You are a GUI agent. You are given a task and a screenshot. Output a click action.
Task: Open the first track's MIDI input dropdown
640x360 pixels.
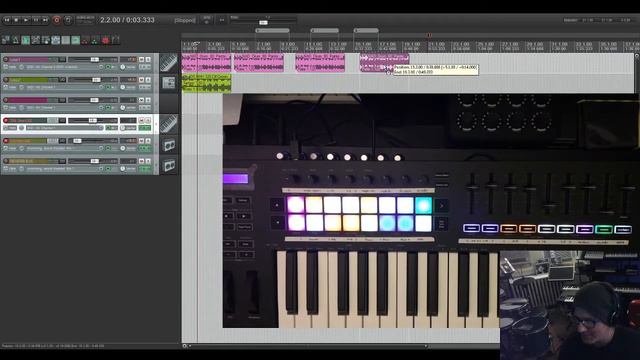coord(64,67)
